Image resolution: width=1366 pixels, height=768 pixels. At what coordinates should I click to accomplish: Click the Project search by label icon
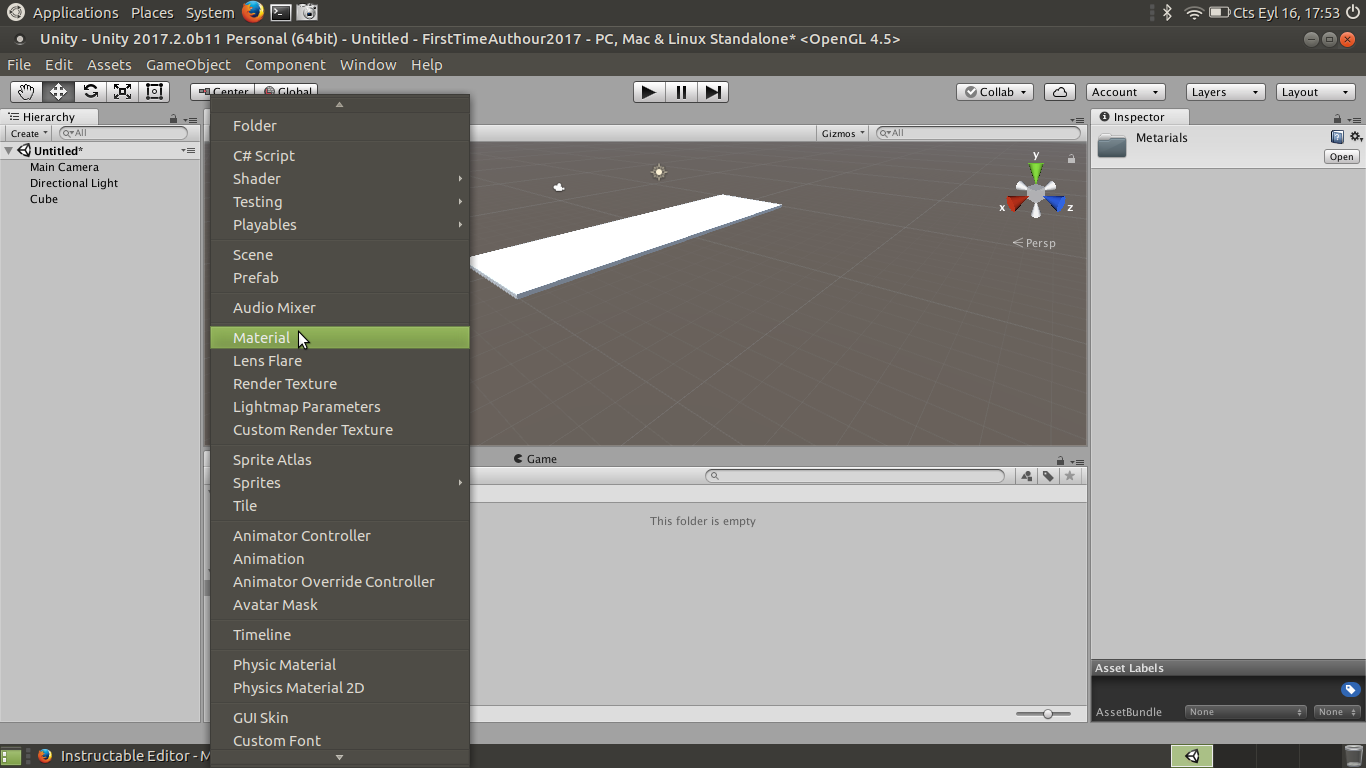[1048, 476]
